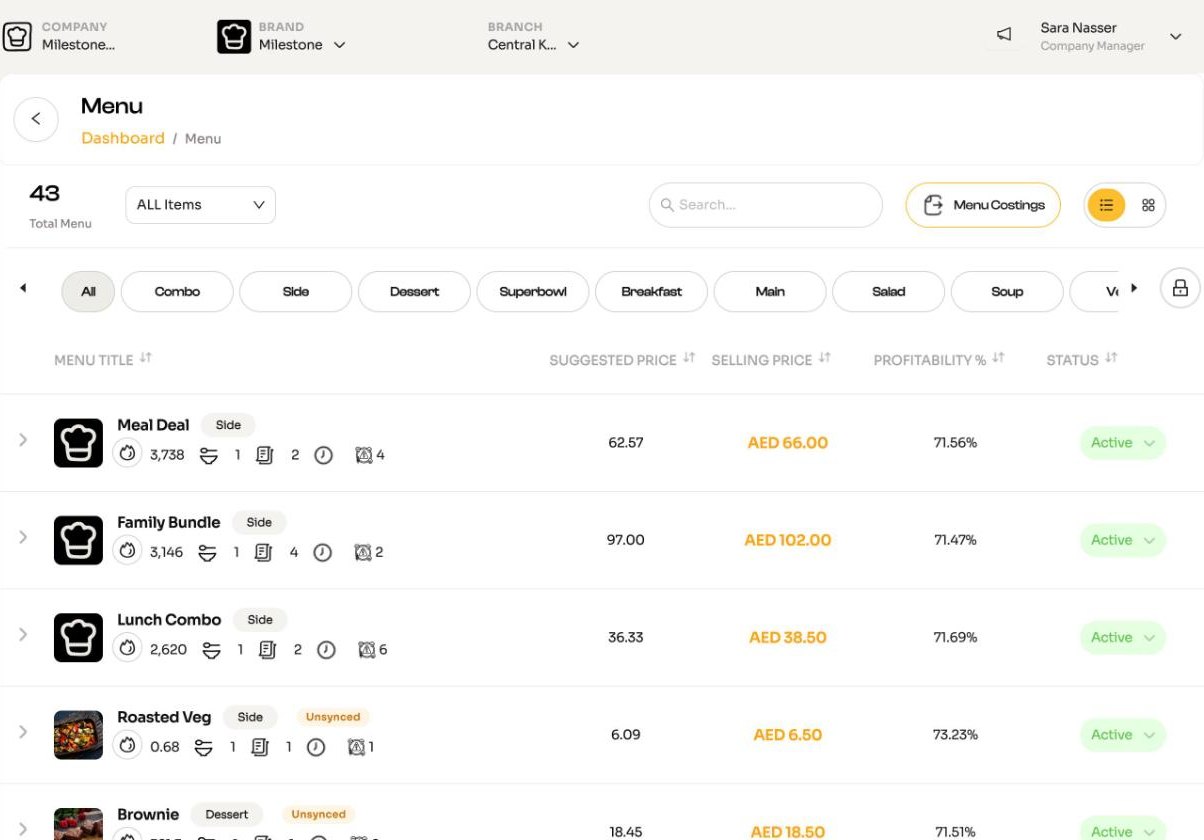Expand the Meal Deal row

(x=23, y=440)
